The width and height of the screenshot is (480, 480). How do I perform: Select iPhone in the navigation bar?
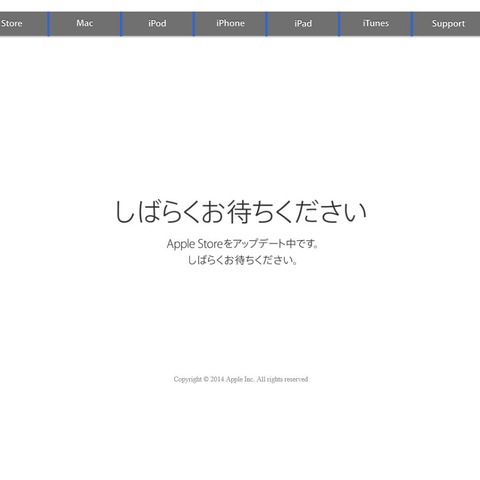tap(230, 23)
